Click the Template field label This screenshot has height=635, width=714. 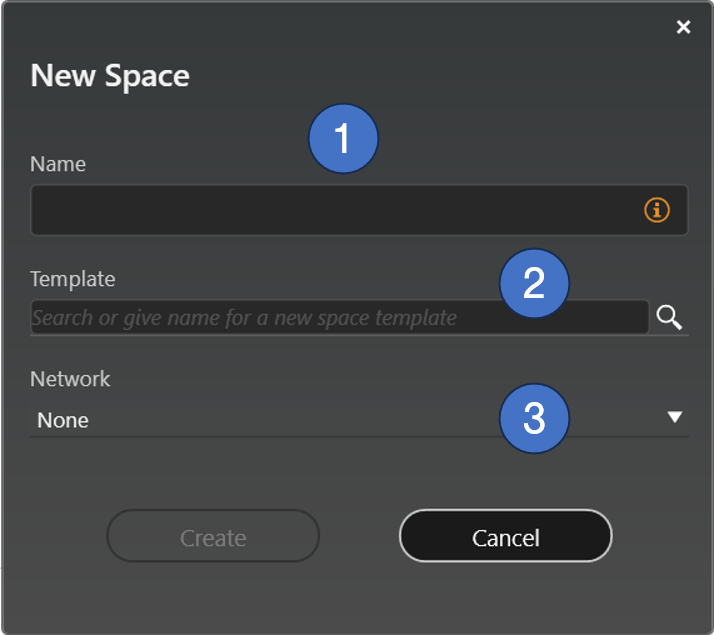[x=73, y=279]
